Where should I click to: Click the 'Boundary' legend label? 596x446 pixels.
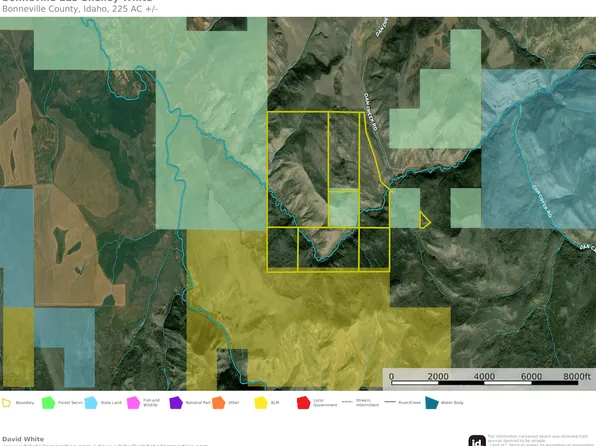tap(25, 403)
